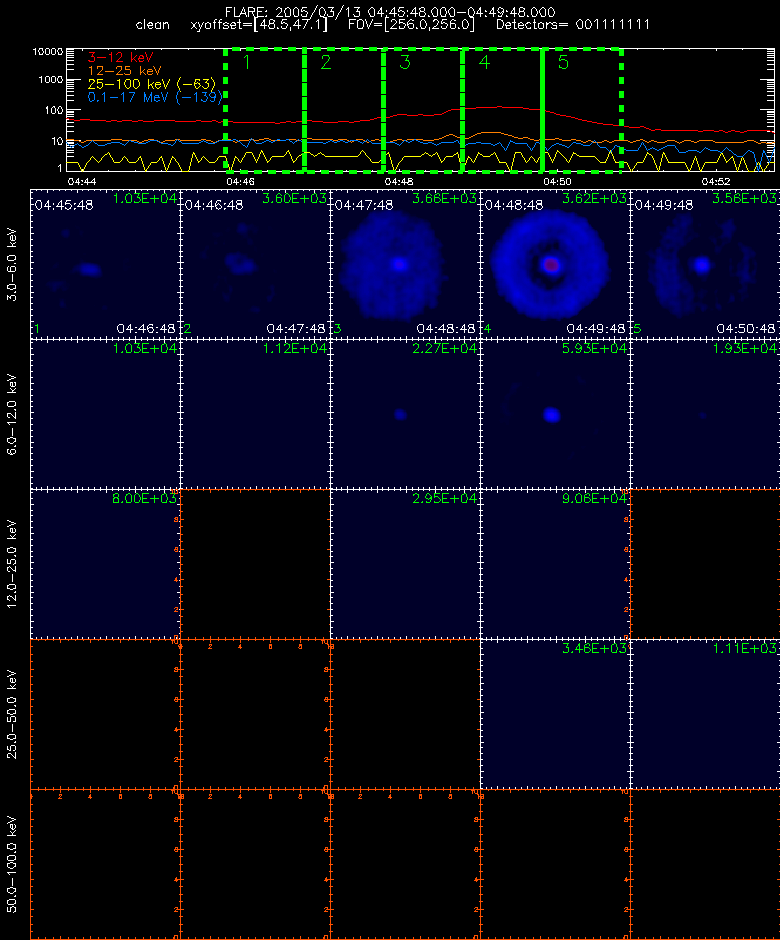Click the 3.60E+03 peak value
This screenshot has height=940, width=780.
pos(294,198)
